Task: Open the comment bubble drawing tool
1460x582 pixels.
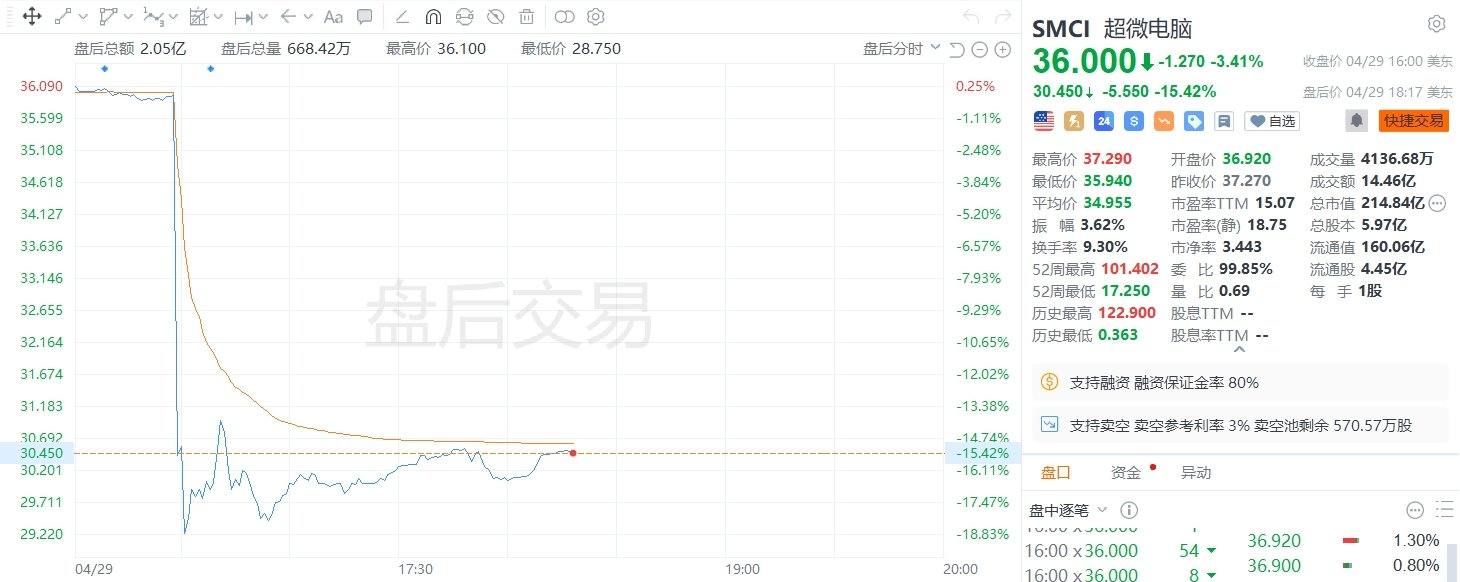Action: pos(365,17)
